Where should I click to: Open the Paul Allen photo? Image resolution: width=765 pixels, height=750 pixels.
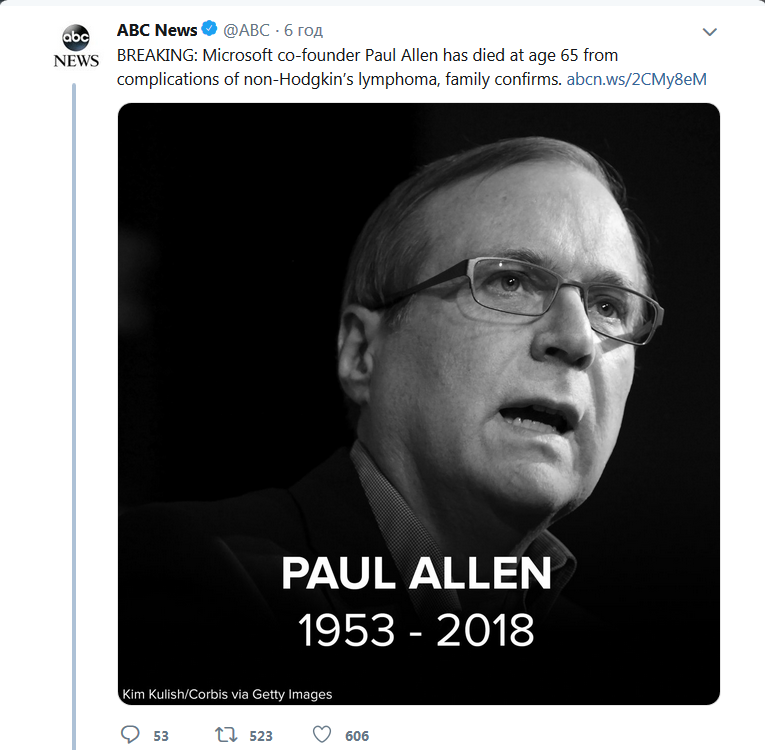pos(420,300)
